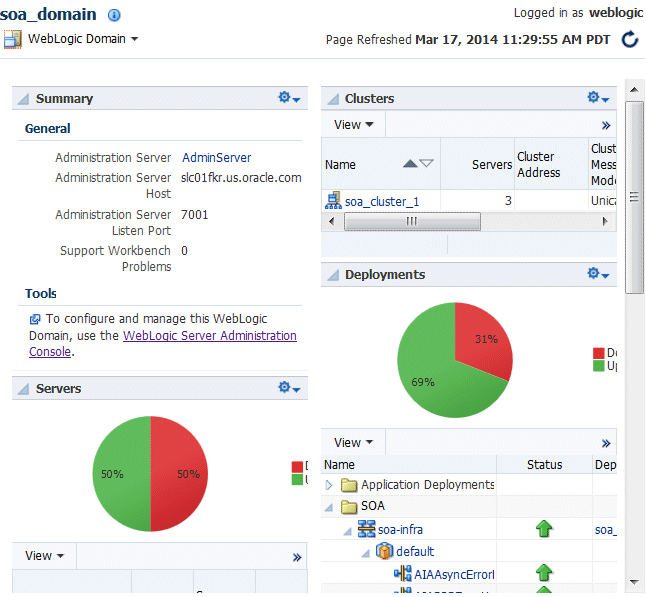Viewport: 646px width, 597px height.
Task: Collapse the default partition node
Action: pos(365,553)
